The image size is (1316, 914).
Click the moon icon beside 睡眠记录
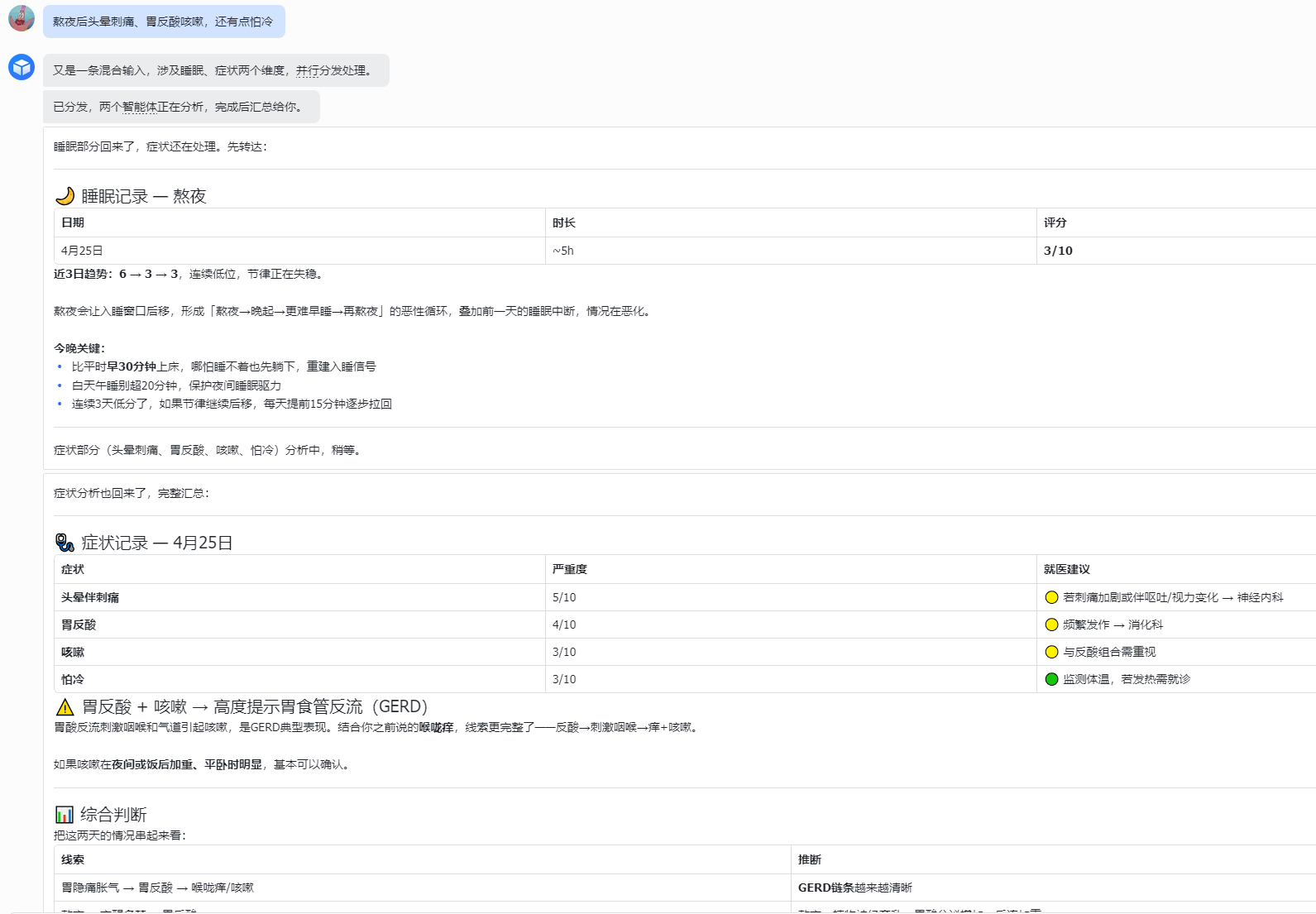point(65,196)
